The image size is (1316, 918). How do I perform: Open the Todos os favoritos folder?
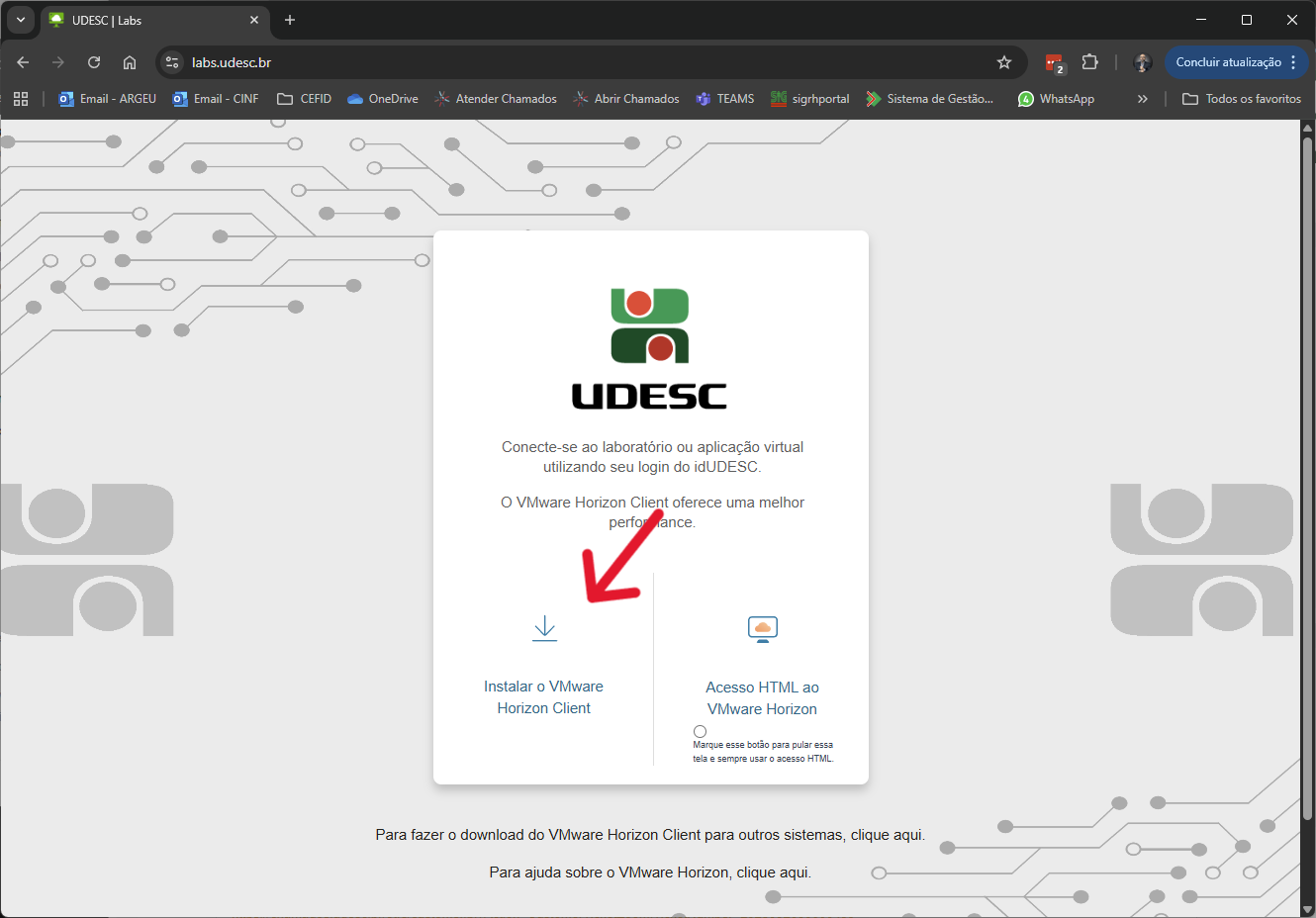(1242, 99)
